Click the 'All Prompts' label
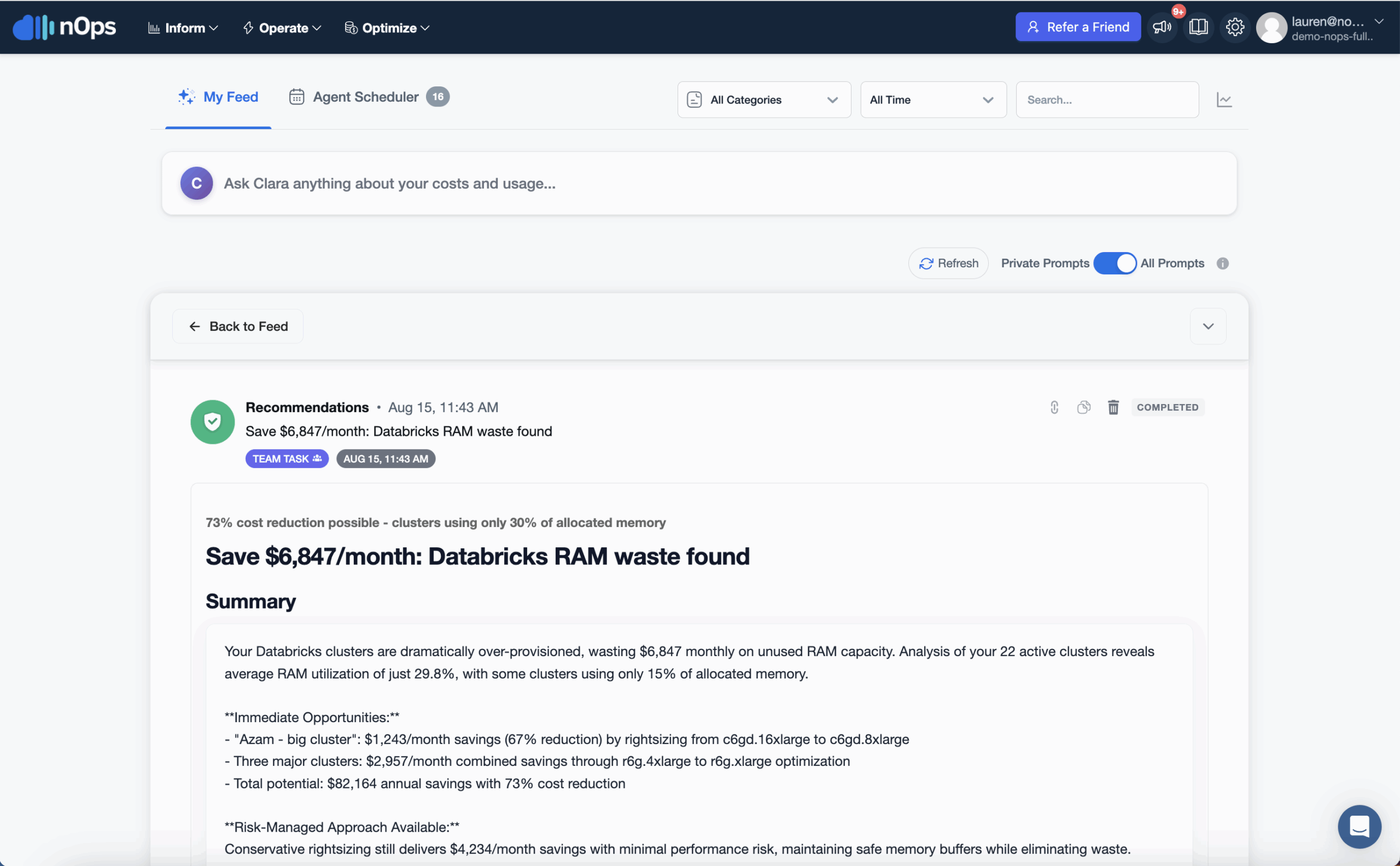This screenshot has width=1400, height=866. [1172, 264]
